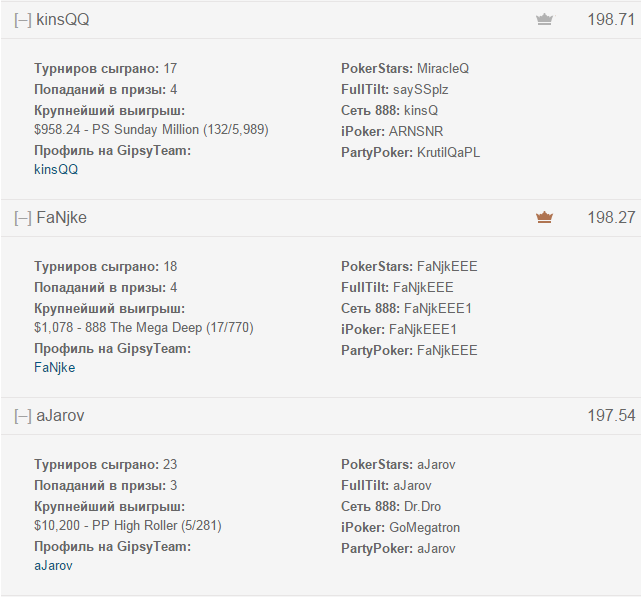Open FaNjke GipsyTeam profile link
Image resolution: width=643 pixels, height=597 pixels.
(55, 367)
